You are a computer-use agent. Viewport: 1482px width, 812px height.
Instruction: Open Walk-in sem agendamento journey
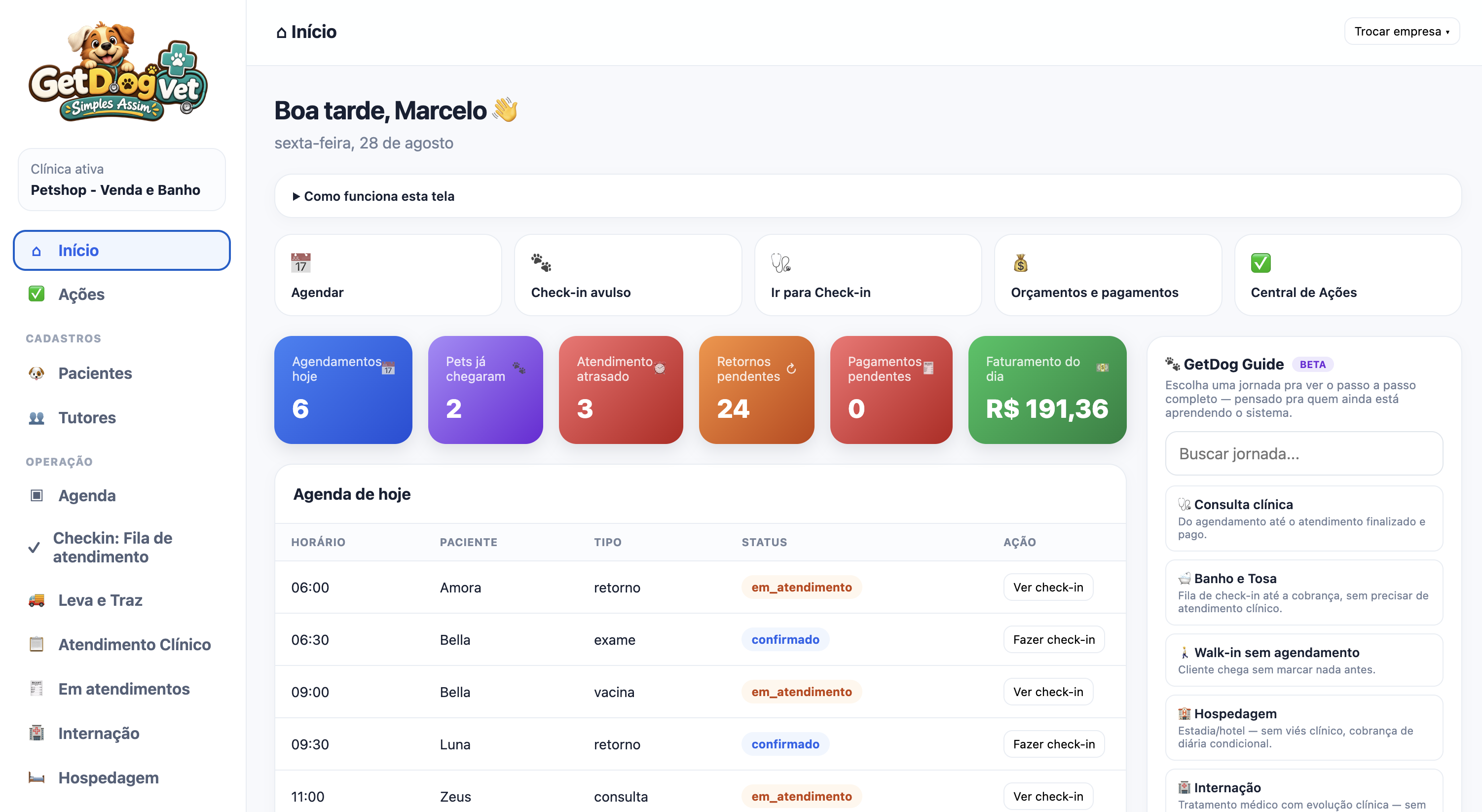pyautogui.click(x=1303, y=660)
